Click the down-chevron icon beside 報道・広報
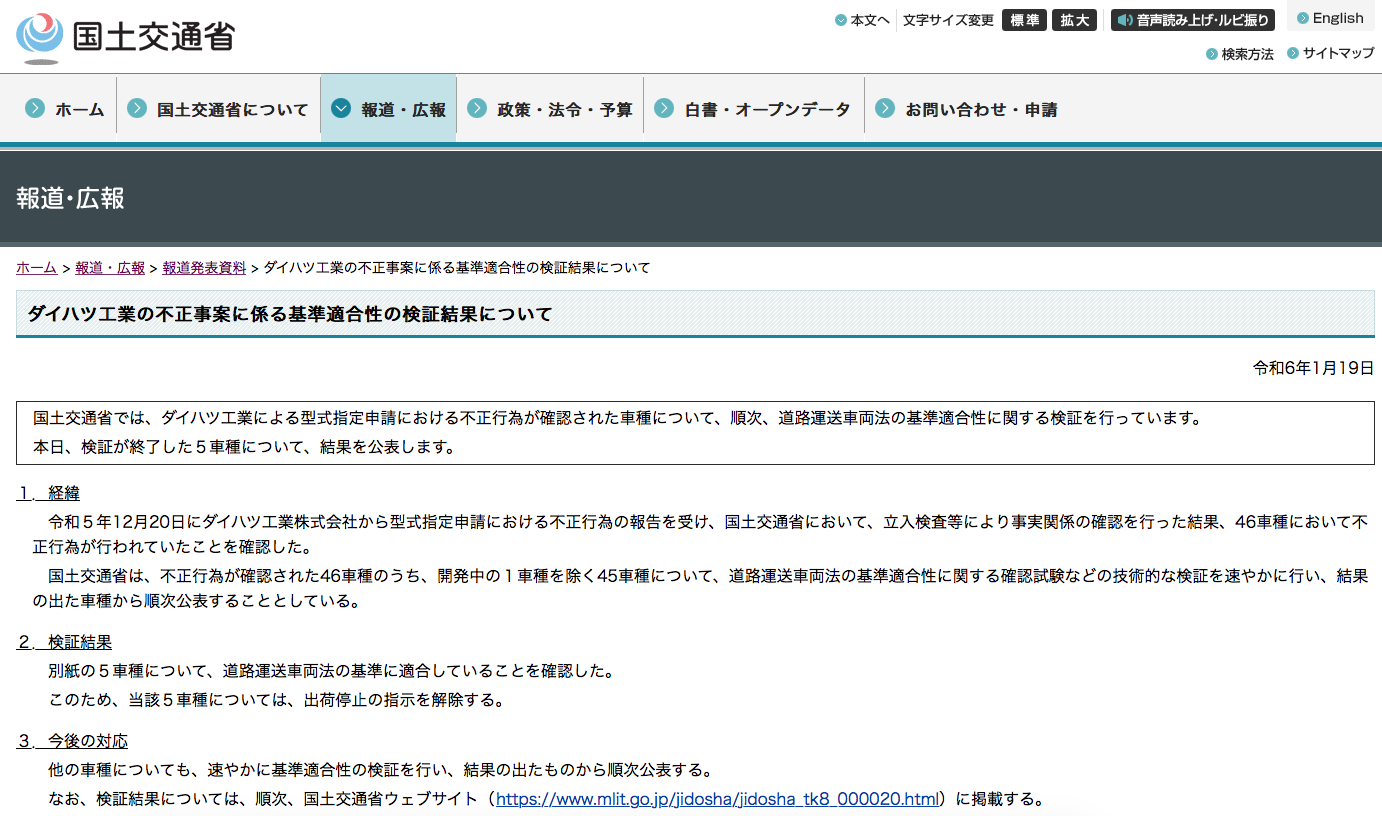The image size is (1382, 816). [x=341, y=108]
